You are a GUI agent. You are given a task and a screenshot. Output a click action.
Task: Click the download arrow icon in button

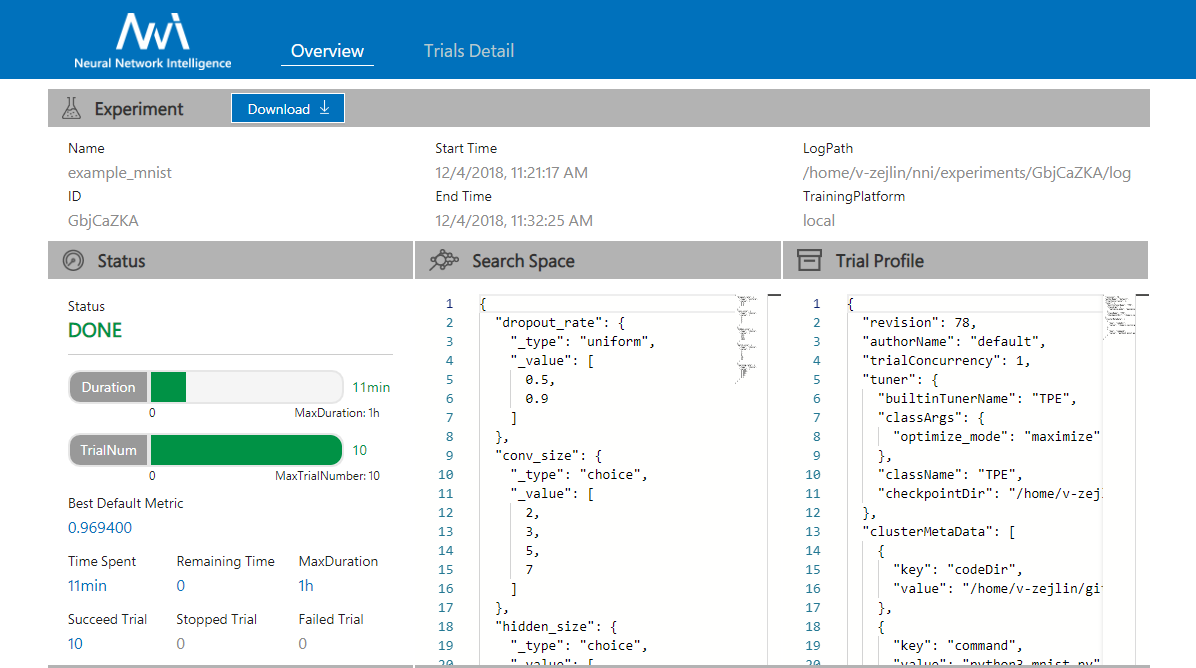[x=324, y=108]
